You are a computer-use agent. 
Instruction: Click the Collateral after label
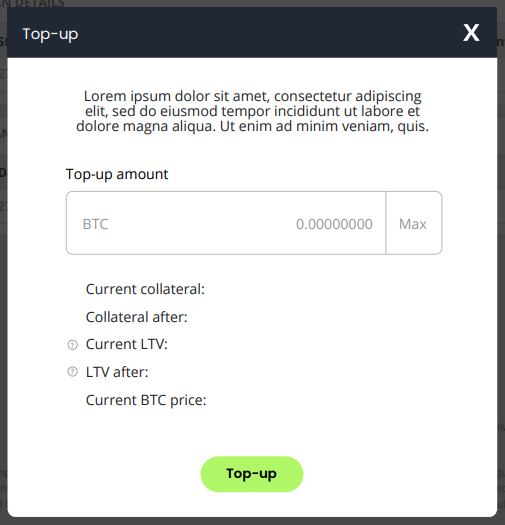tap(137, 317)
